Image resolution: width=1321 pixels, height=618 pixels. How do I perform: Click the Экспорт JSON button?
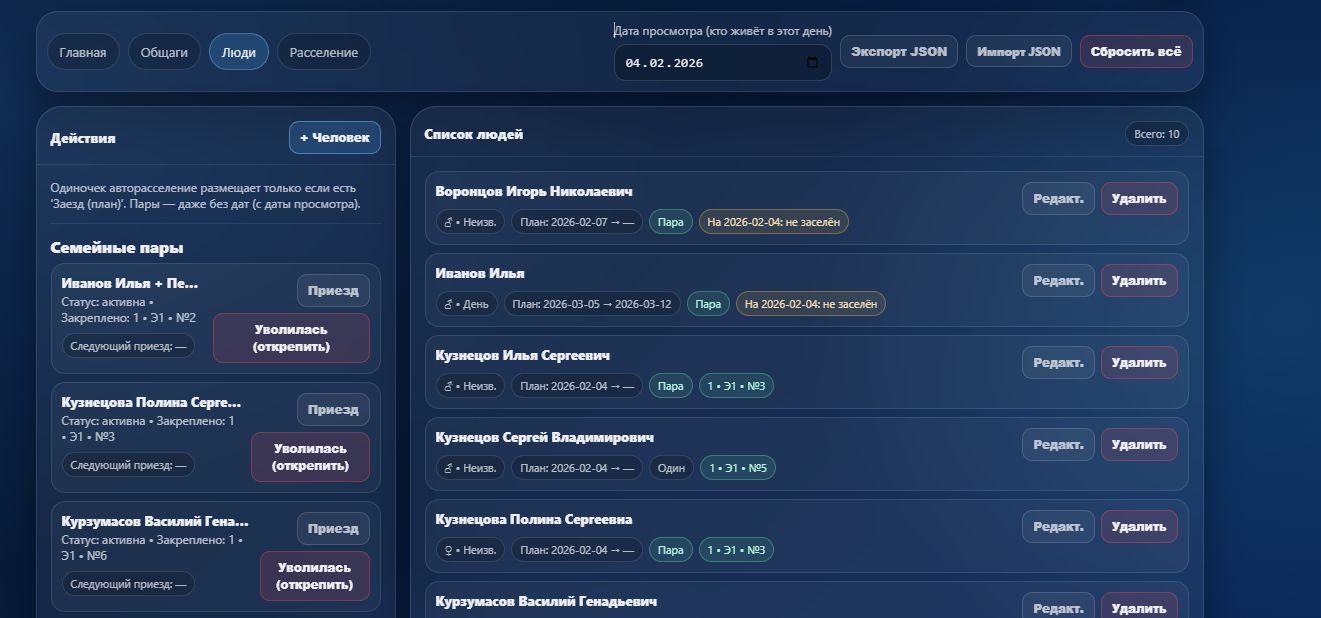coord(898,52)
